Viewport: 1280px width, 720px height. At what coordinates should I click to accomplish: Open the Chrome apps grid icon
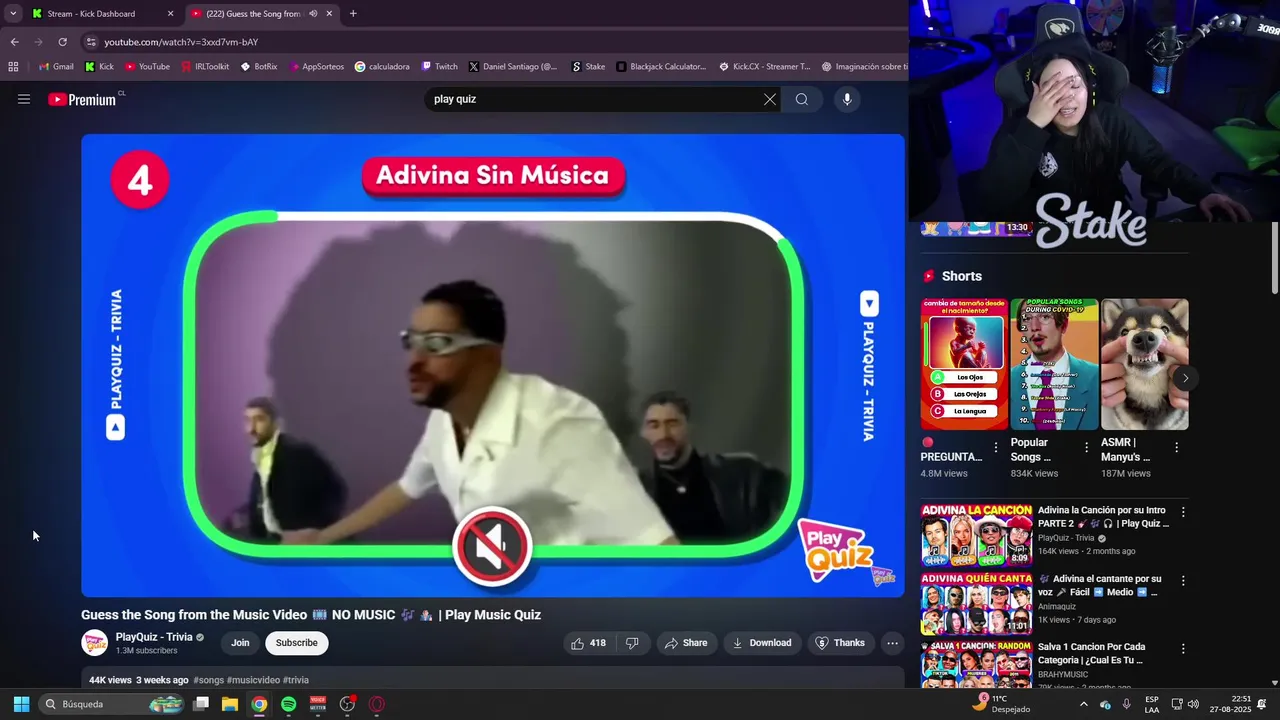[13, 67]
